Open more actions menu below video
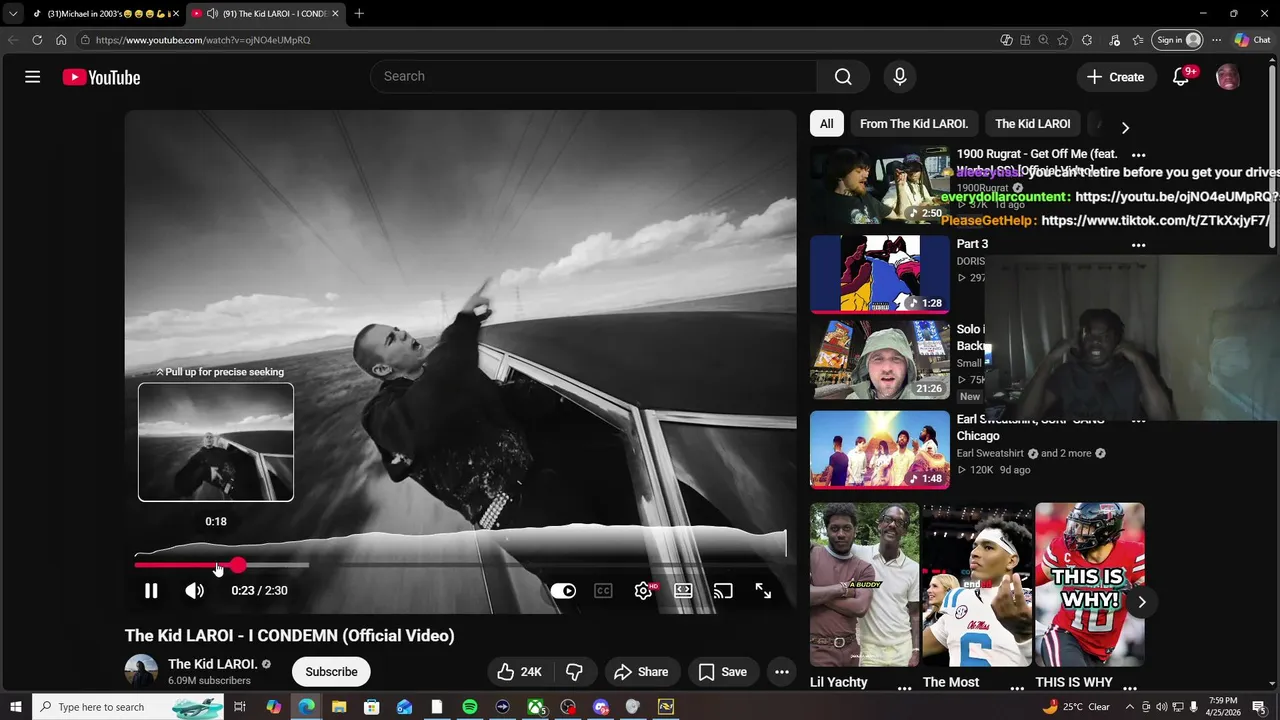Screen dimensions: 1280x720 click(782, 672)
